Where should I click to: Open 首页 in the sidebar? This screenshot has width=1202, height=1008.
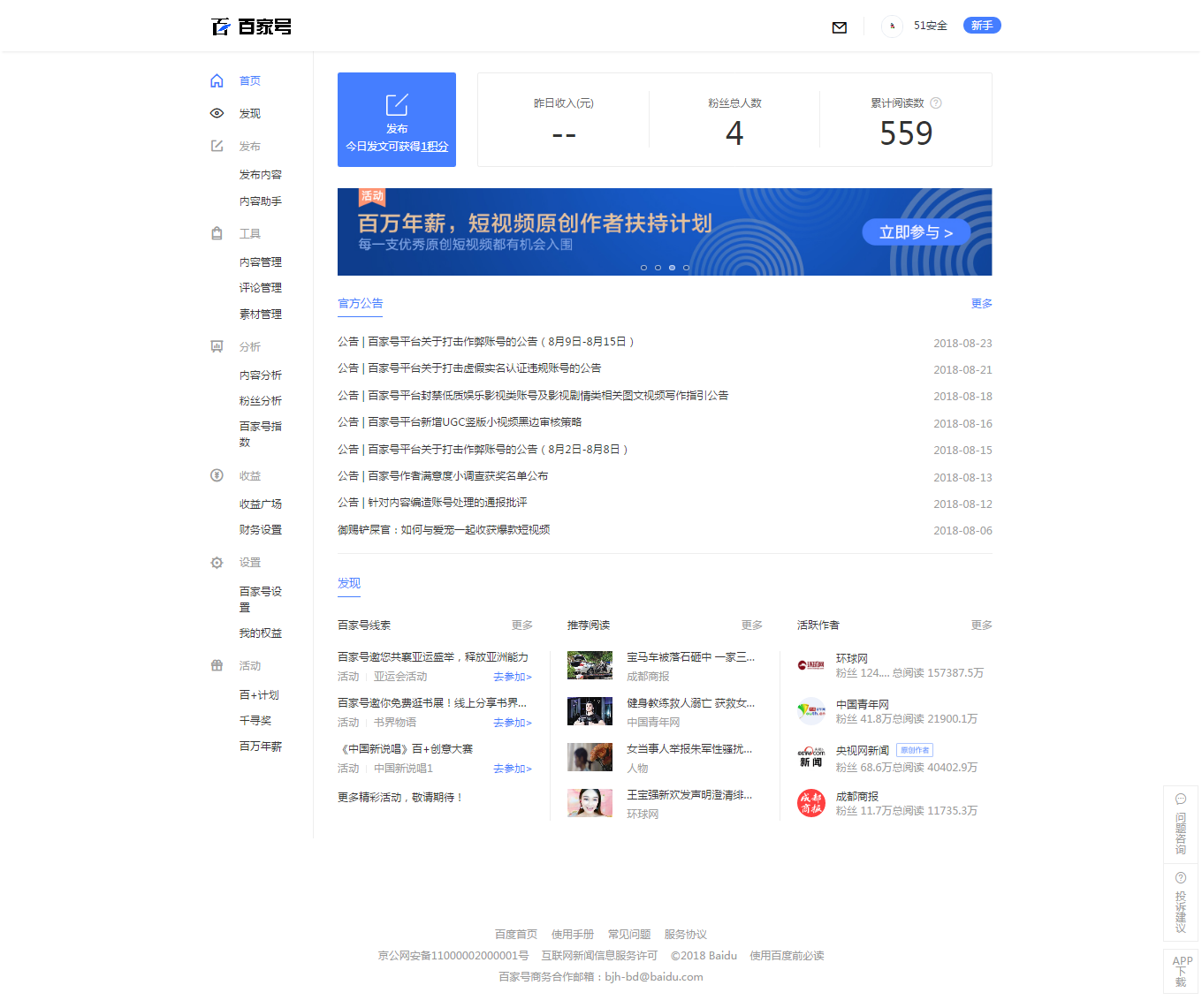tap(250, 81)
